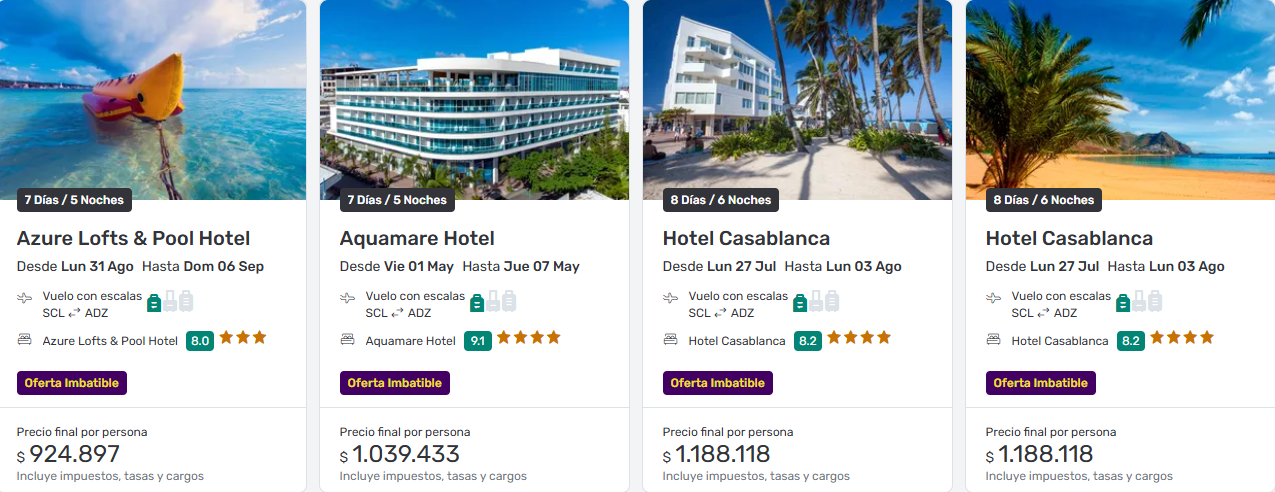Screen dimensions: 1275x492
Task: Click the 9.1 score badge
Action: pyautogui.click(x=478, y=341)
